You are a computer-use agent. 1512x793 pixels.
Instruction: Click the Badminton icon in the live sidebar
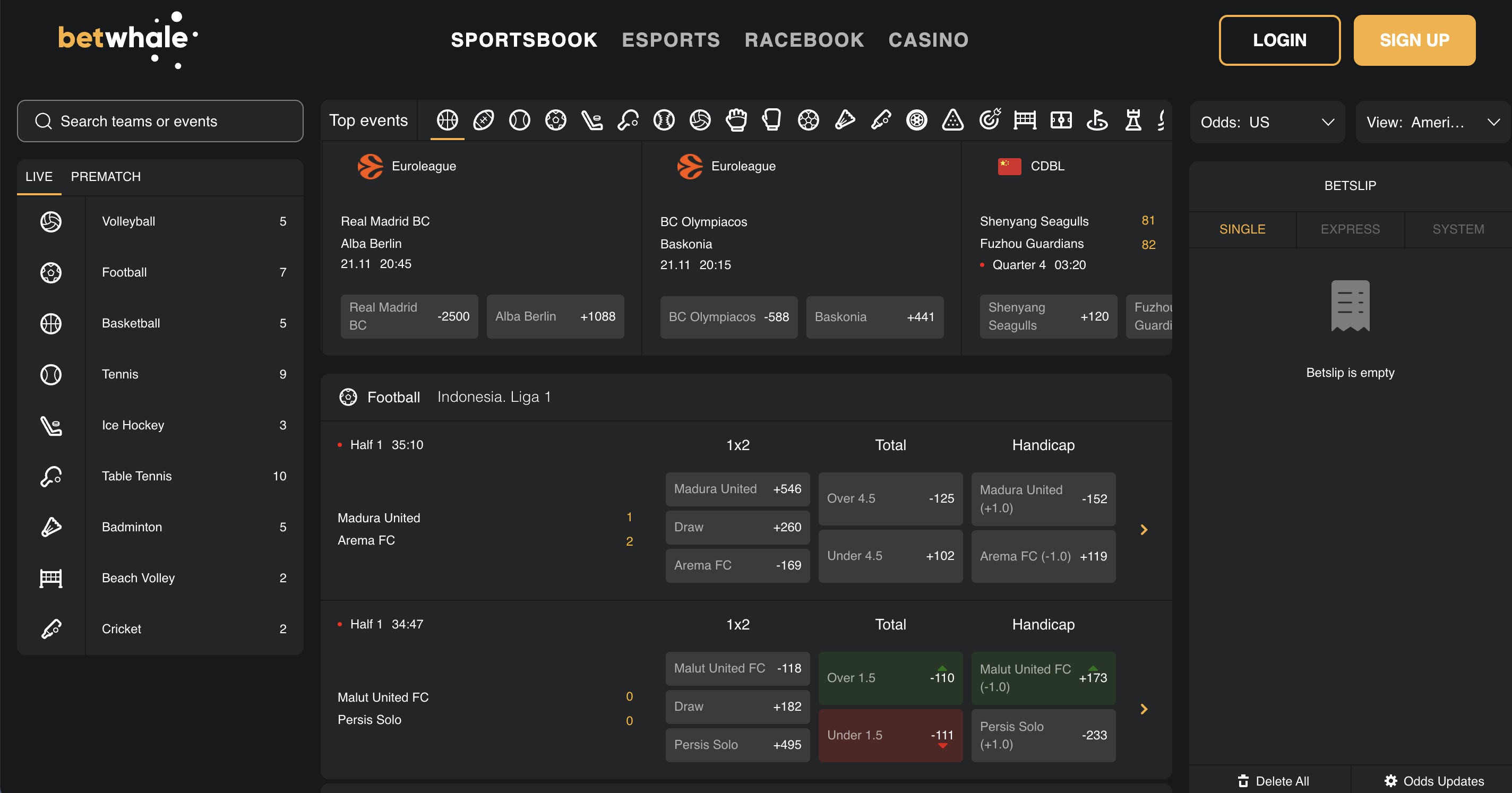tap(51, 527)
